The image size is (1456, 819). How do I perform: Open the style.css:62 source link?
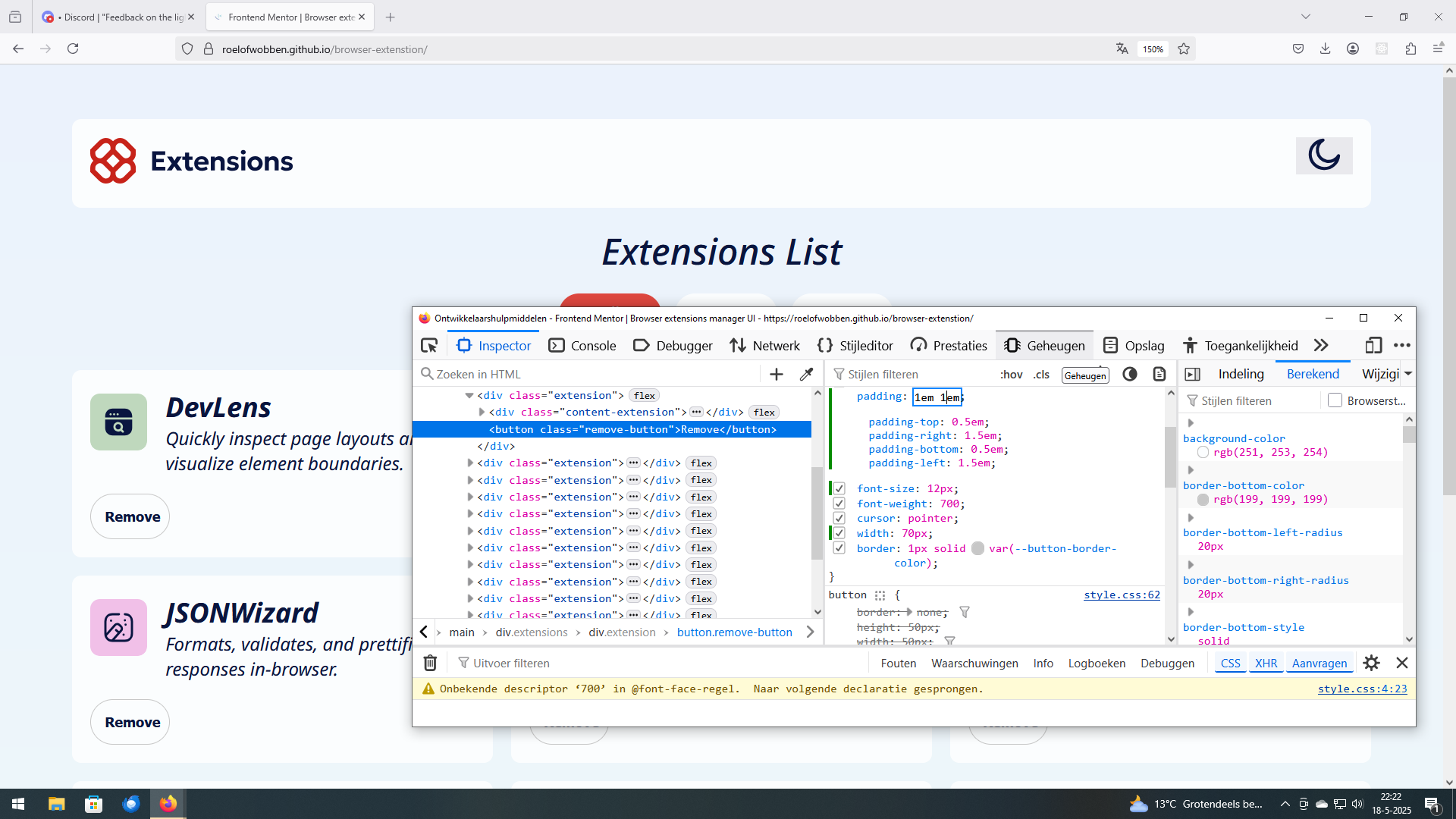(1122, 595)
